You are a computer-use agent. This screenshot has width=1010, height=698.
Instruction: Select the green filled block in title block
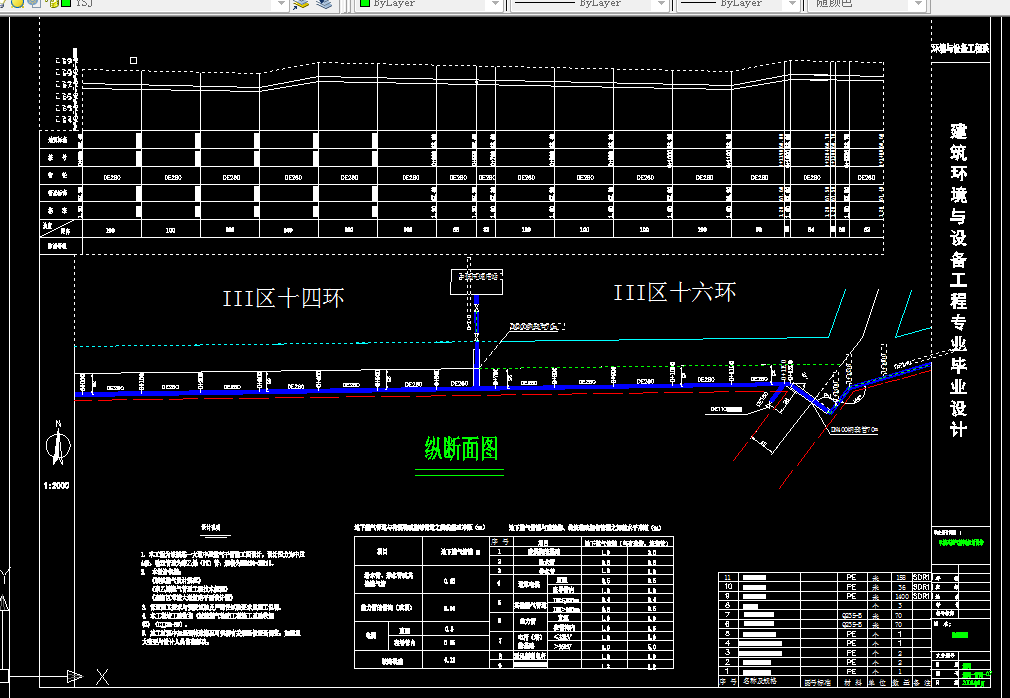pos(960,635)
